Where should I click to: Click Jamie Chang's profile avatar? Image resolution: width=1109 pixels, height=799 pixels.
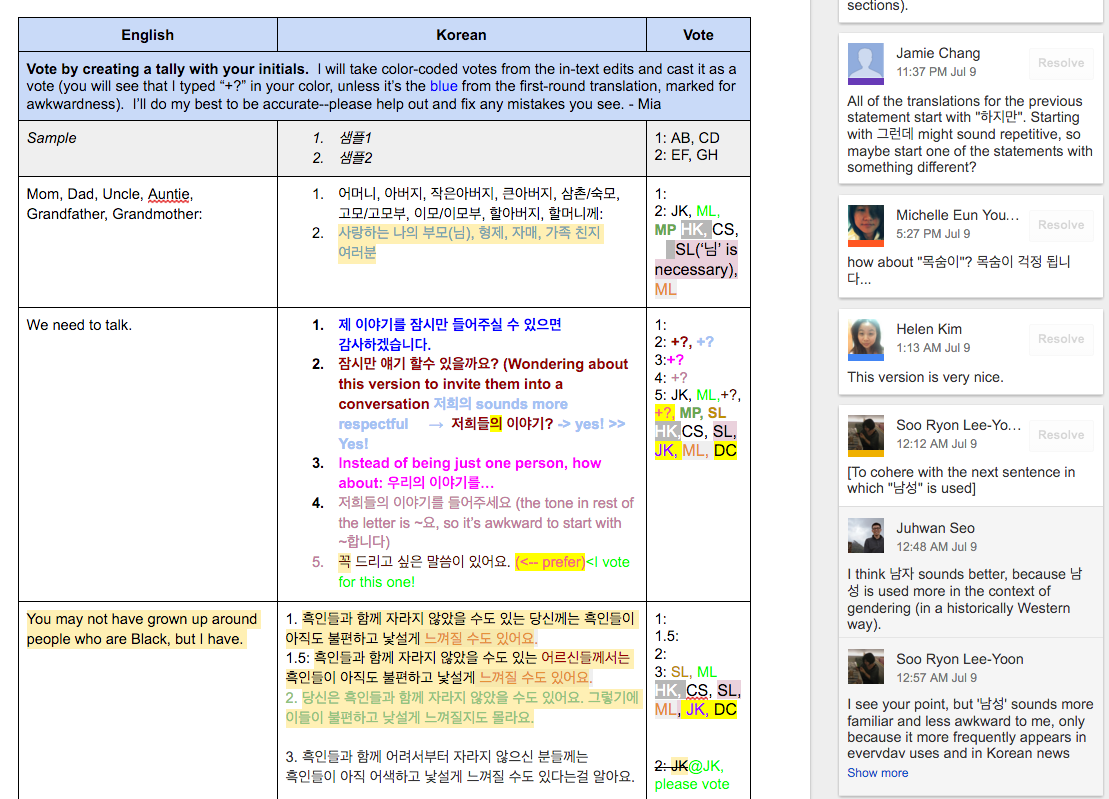[865, 62]
